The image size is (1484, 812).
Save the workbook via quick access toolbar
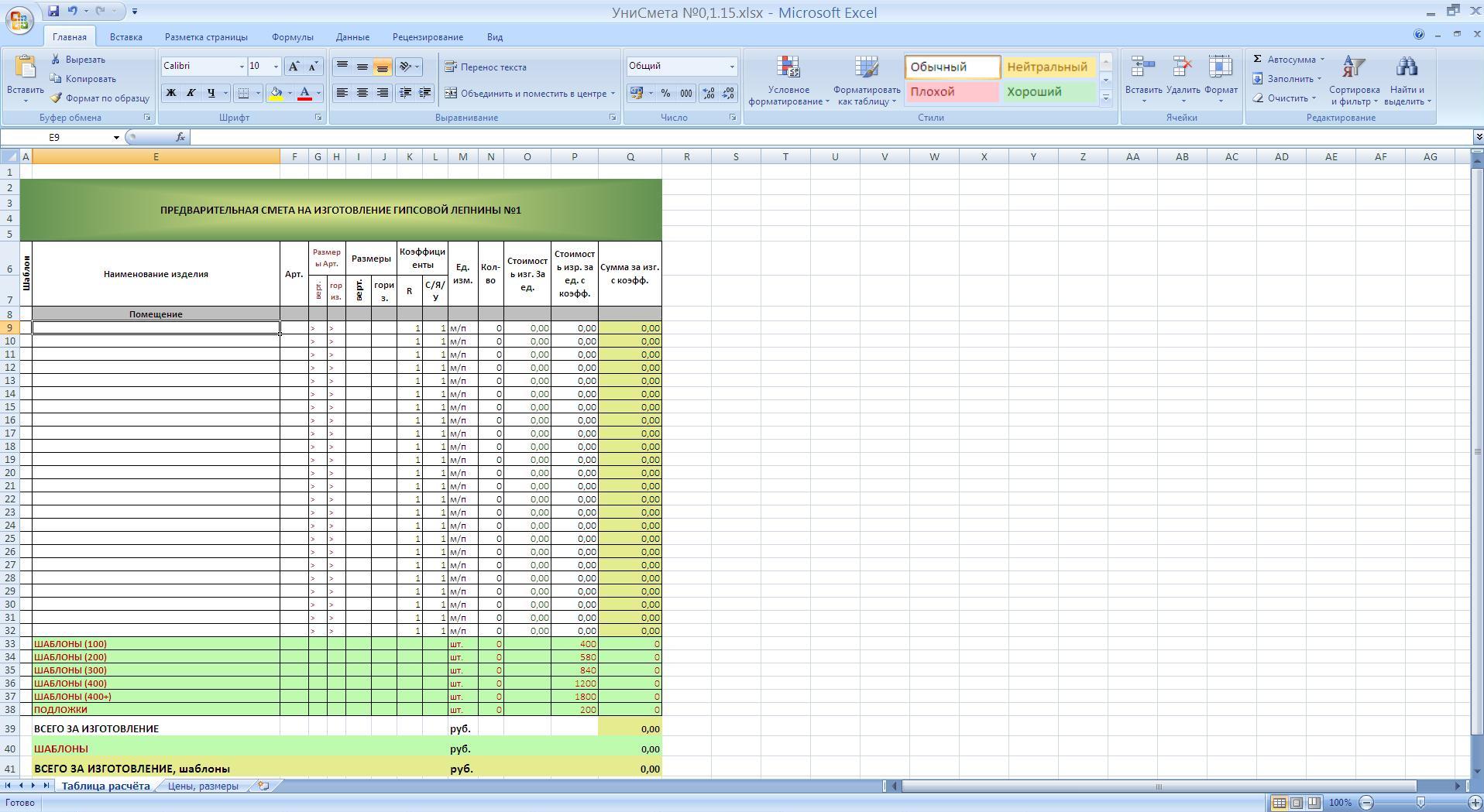pos(53,12)
